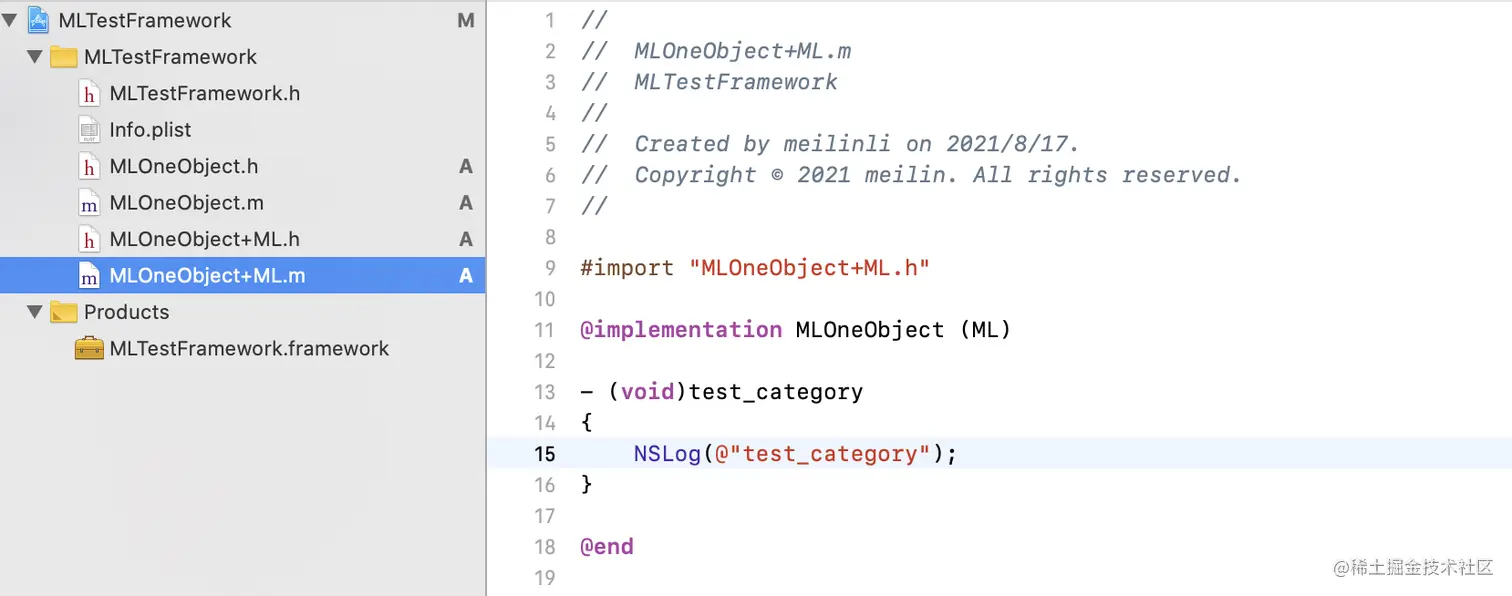
Task: Click the line 11 number in gutter
Action: coord(544,330)
